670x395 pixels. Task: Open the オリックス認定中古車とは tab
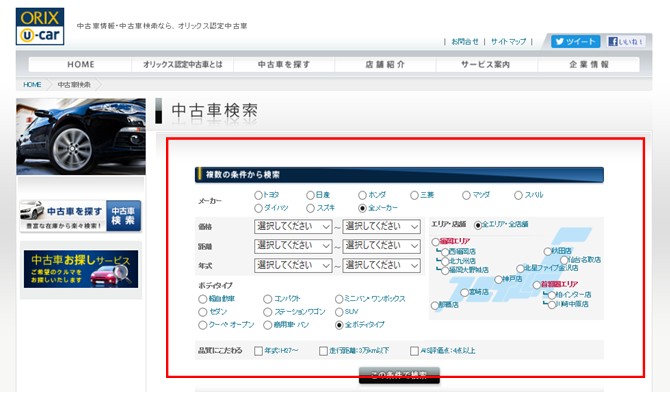(x=182, y=65)
